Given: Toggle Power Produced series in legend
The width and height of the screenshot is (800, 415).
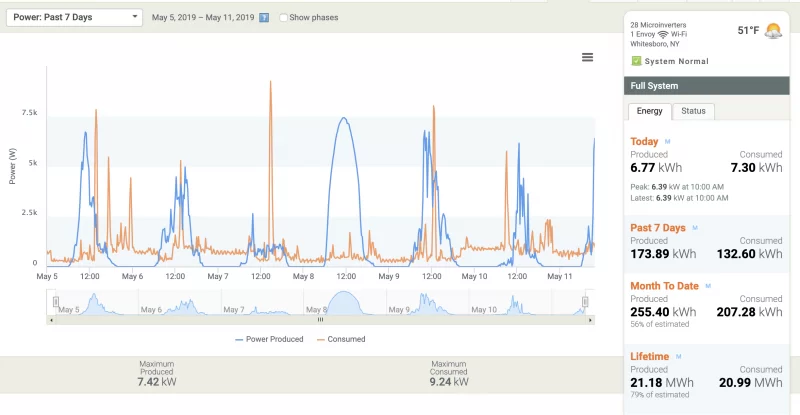Looking at the screenshot, I should coord(269,339).
